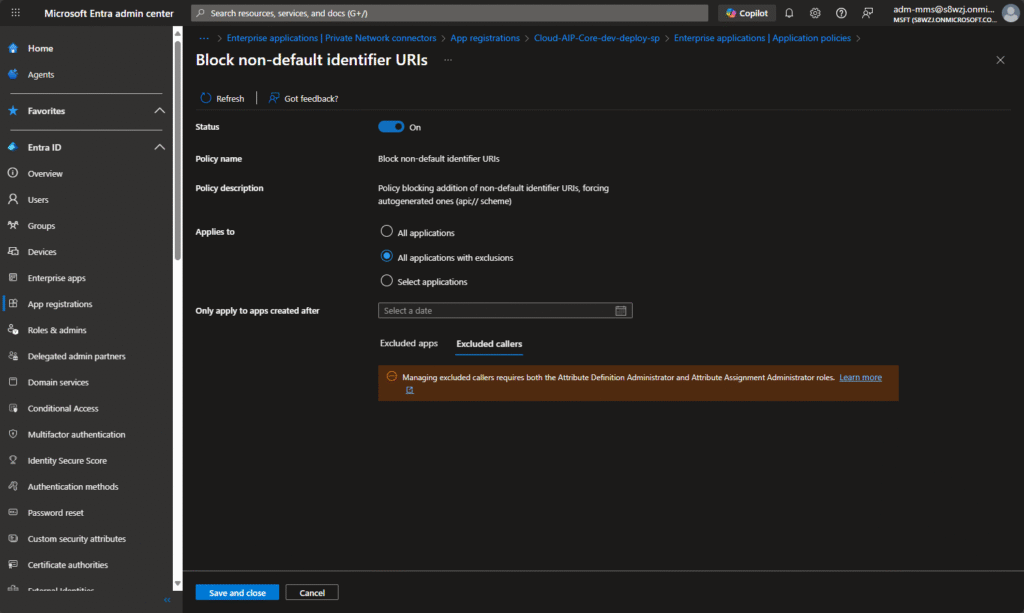Choose the Select applications radio option
The height and width of the screenshot is (613, 1024).
click(387, 281)
